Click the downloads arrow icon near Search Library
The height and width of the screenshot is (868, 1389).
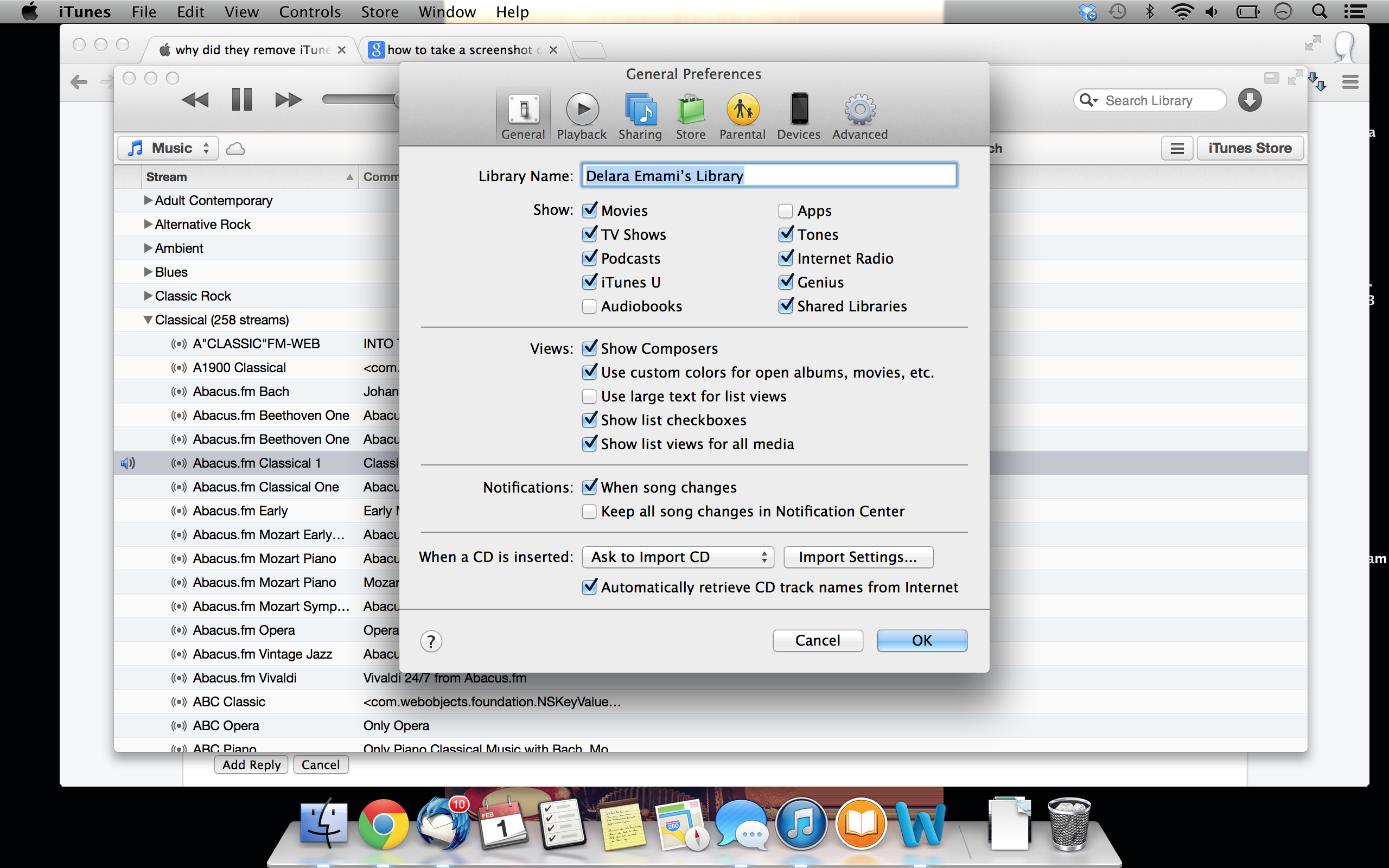1250,100
